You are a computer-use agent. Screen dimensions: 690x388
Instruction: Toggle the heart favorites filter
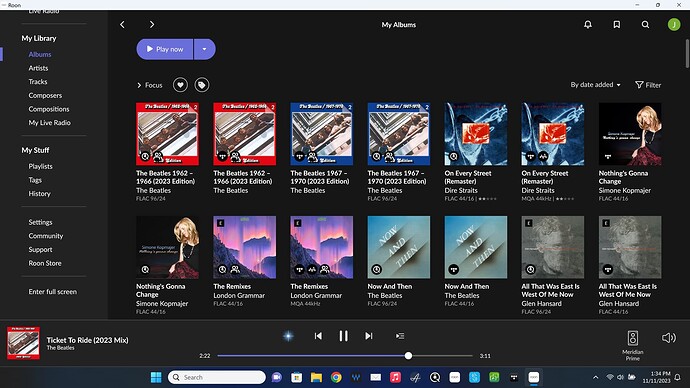coord(180,85)
